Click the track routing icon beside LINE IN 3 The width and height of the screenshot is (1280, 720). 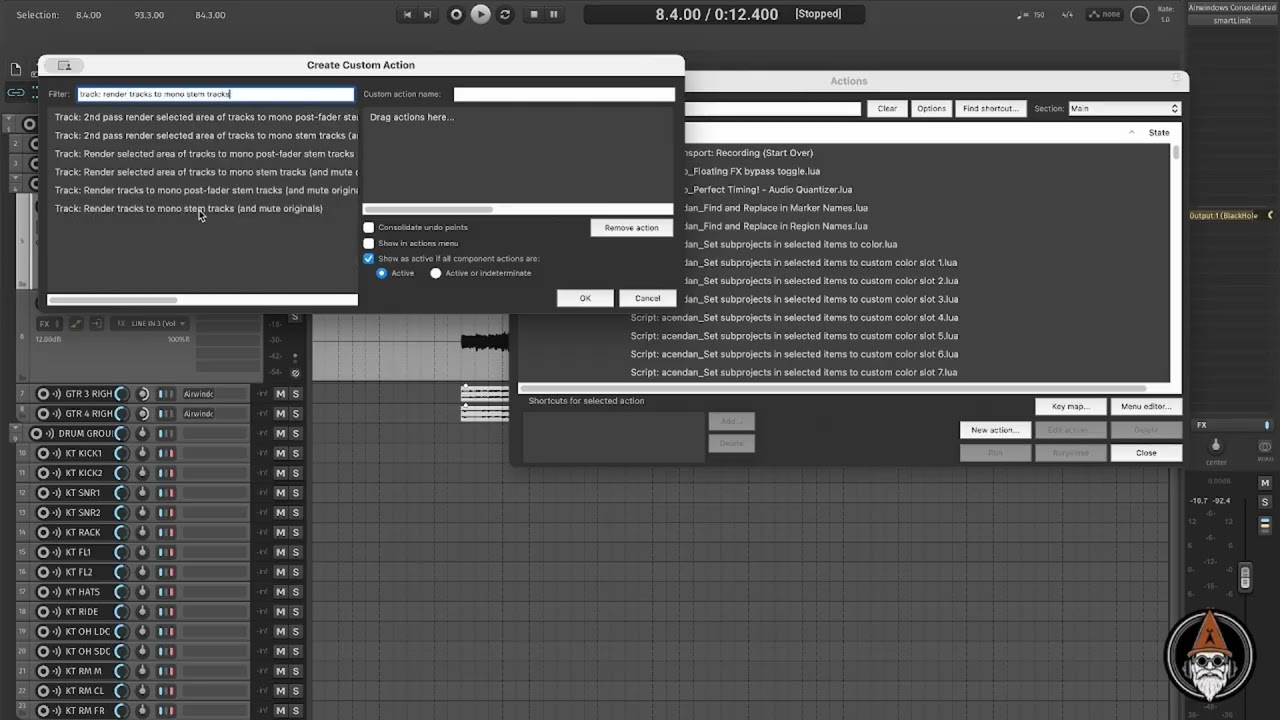tap(97, 324)
